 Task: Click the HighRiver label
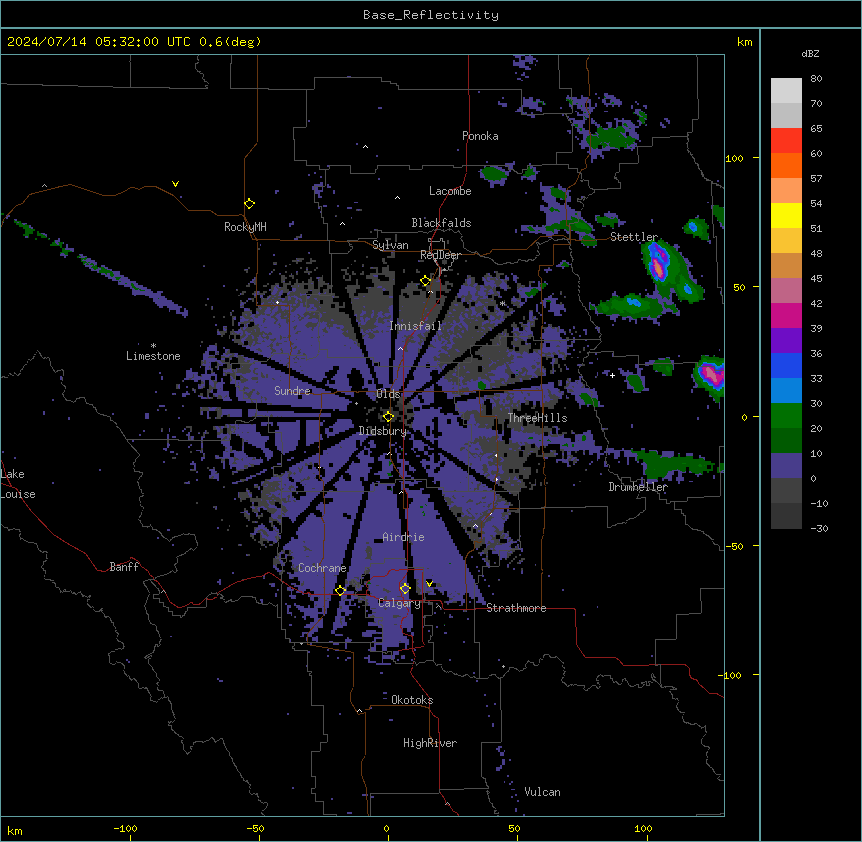pos(430,743)
